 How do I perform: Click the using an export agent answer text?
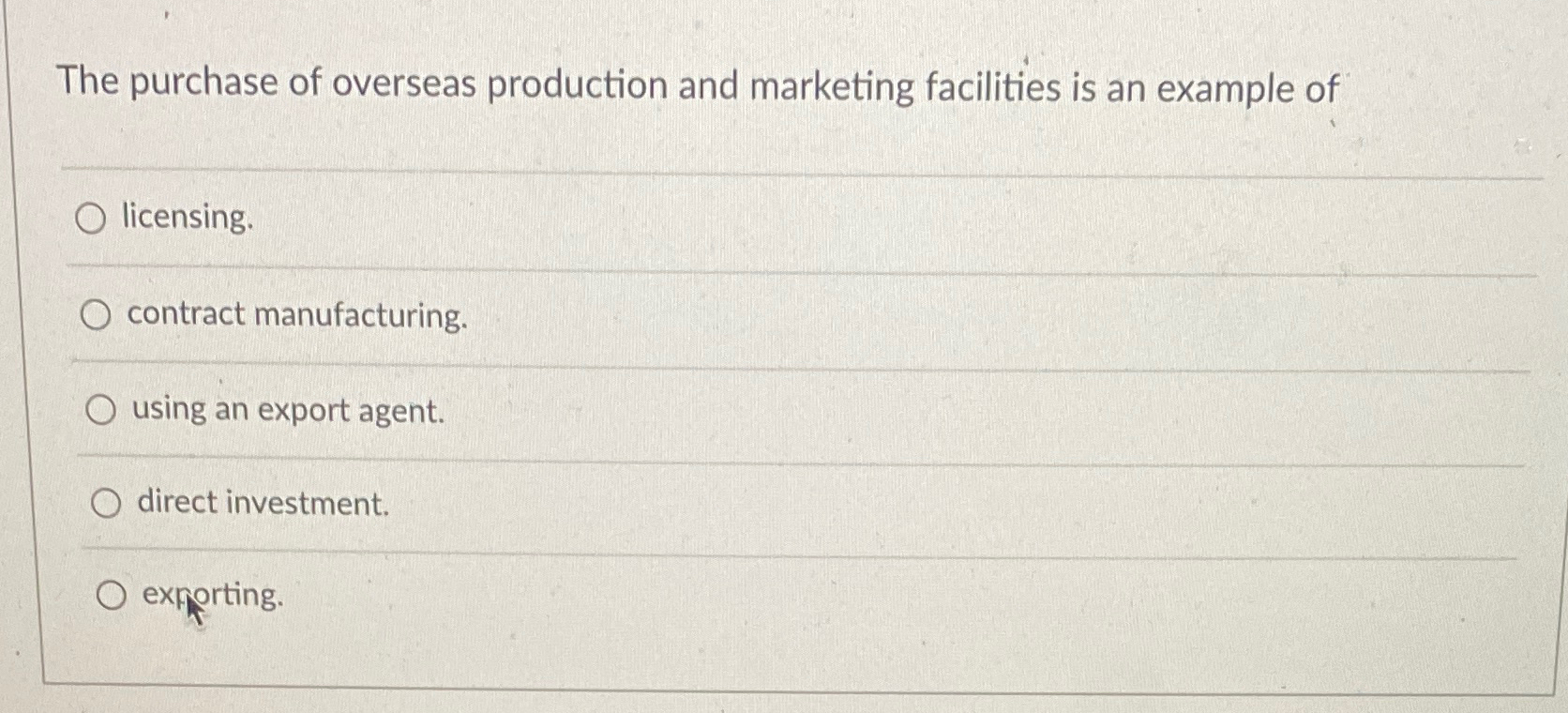point(287,410)
